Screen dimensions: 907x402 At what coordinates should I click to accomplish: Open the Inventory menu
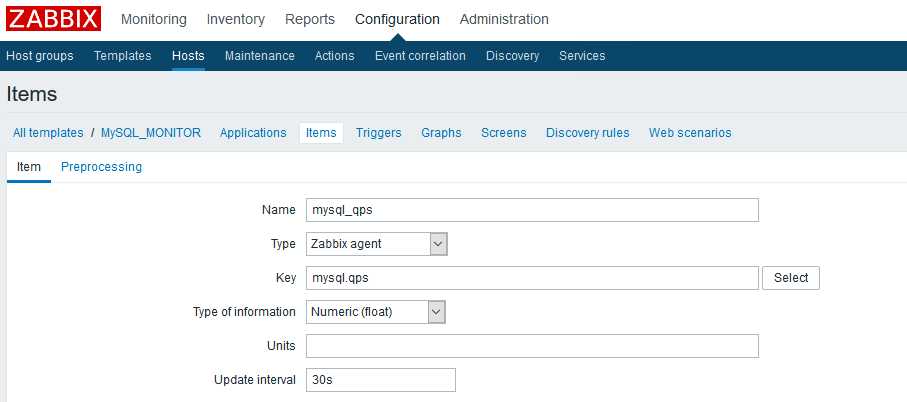click(x=235, y=19)
